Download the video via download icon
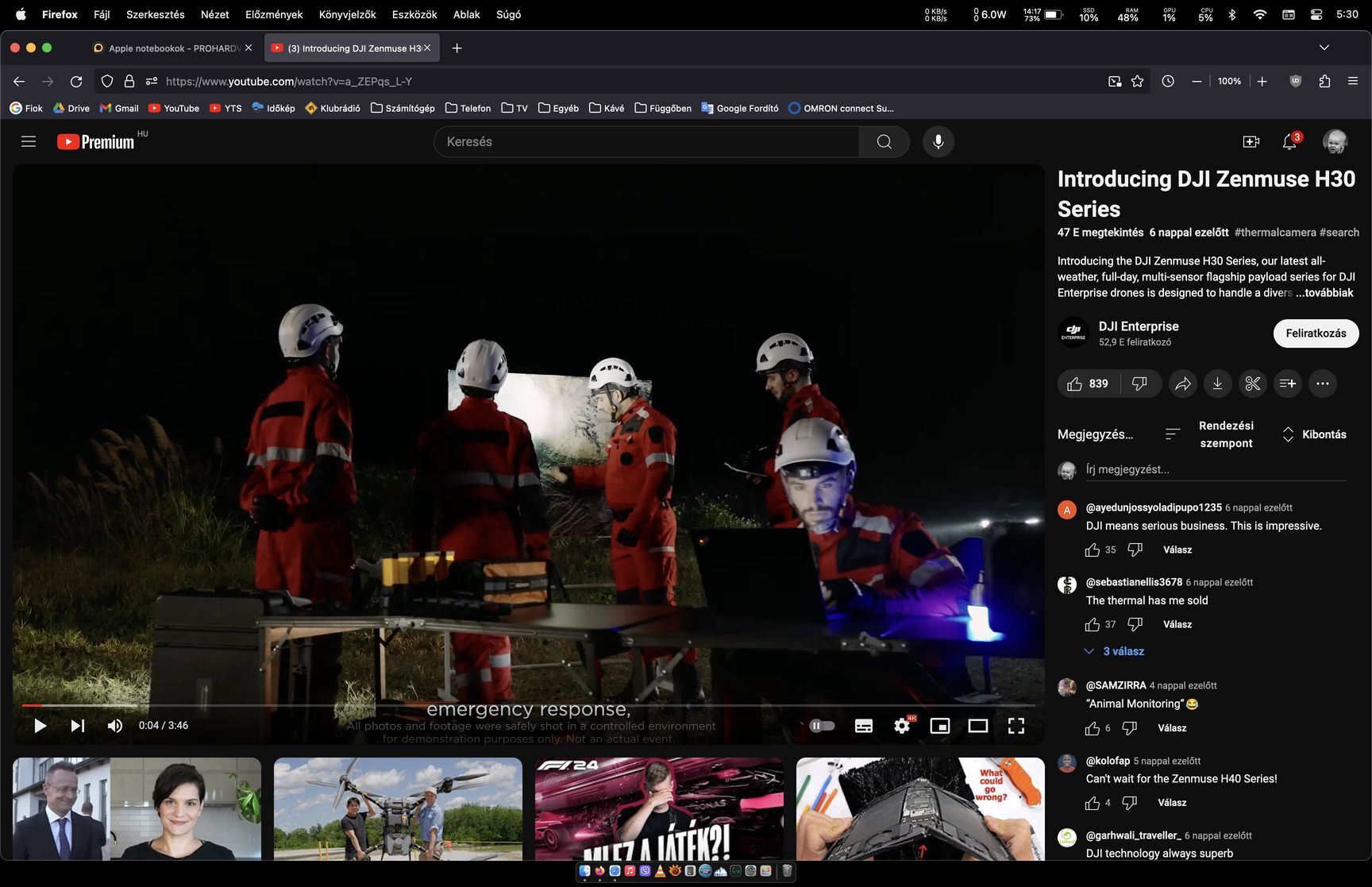This screenshot has height=887, width=1372. 1217,384
